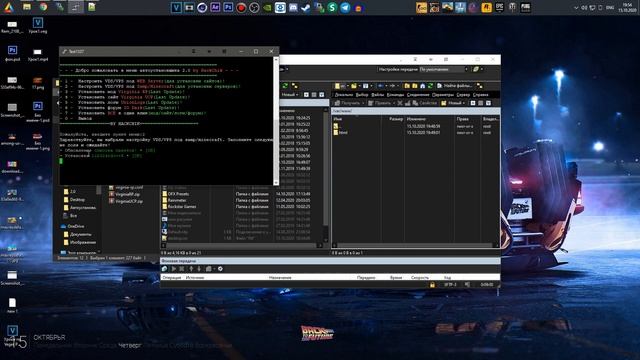Open After Effects from the taskbar
Viewport: 640px width, 360px height.
(215, 7)
